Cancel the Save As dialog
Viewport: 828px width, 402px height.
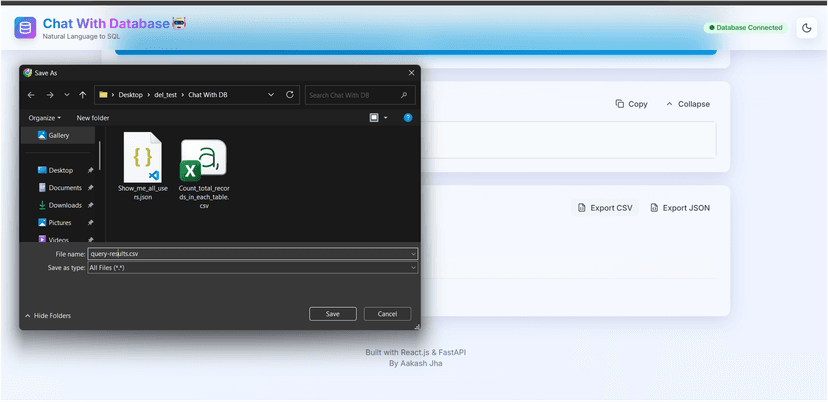pyautogui.click(x=387, y=314)
